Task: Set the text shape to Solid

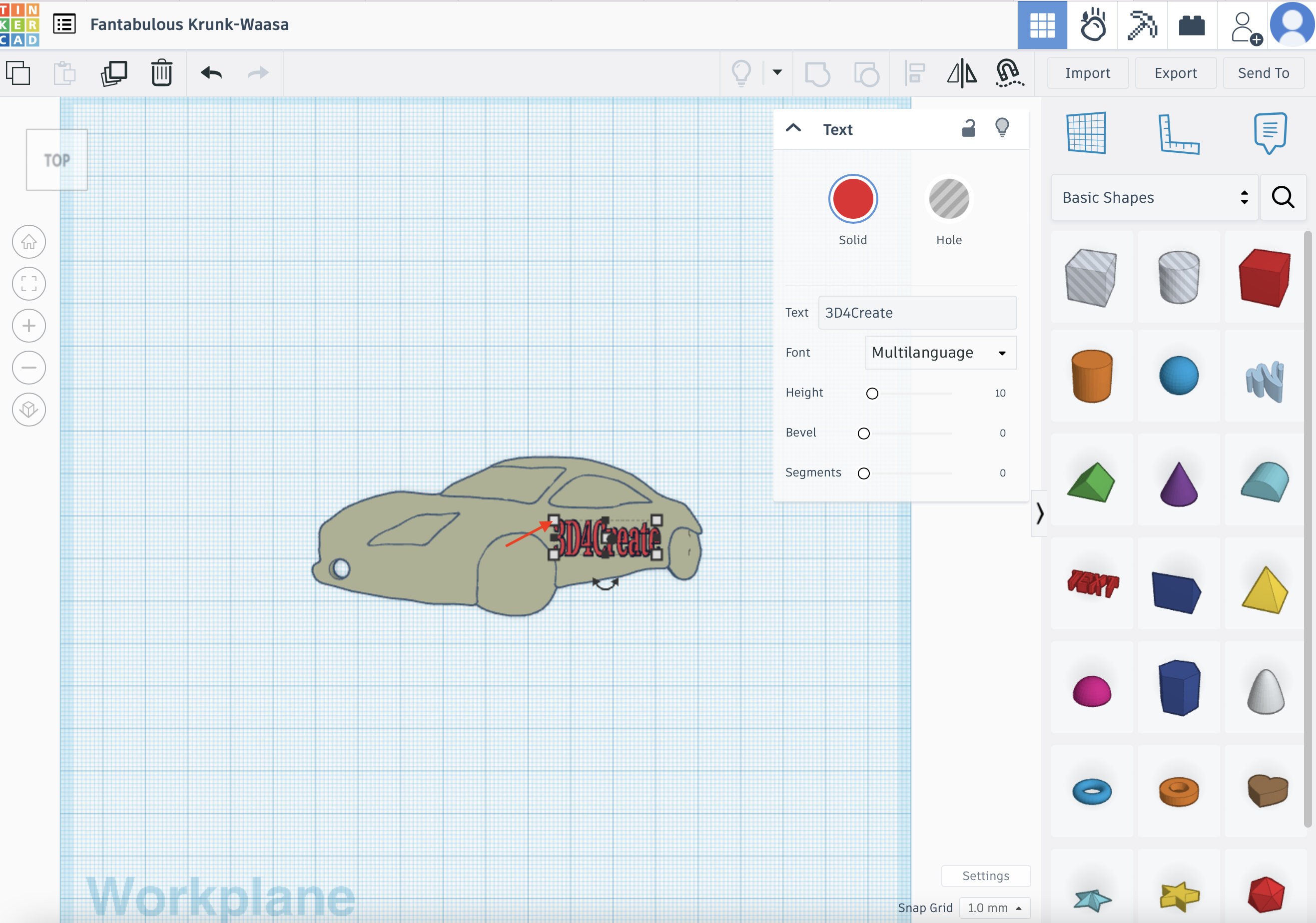Action: tap(852, 199)
